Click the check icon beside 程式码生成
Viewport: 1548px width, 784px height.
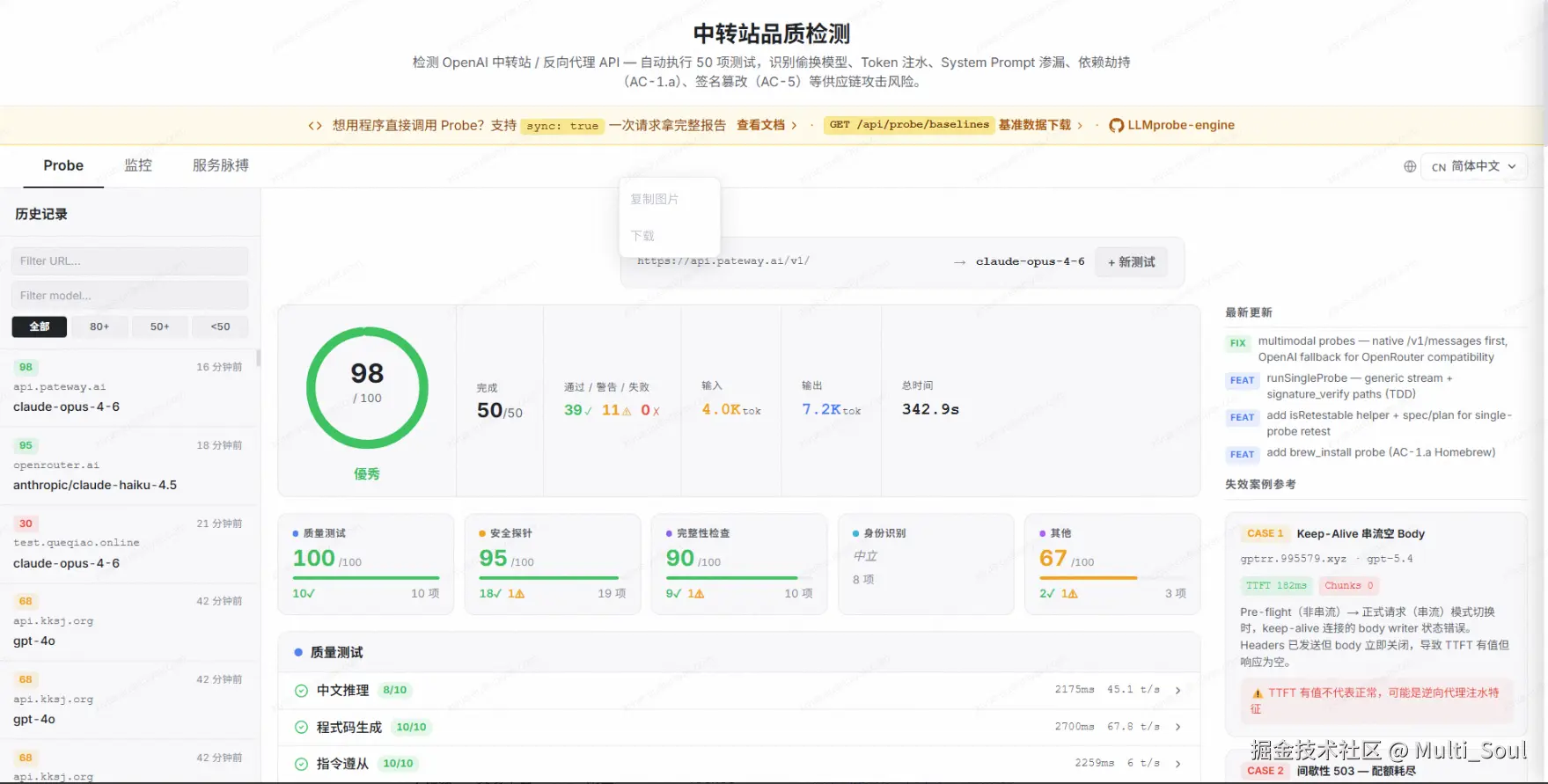pos(301,728)
